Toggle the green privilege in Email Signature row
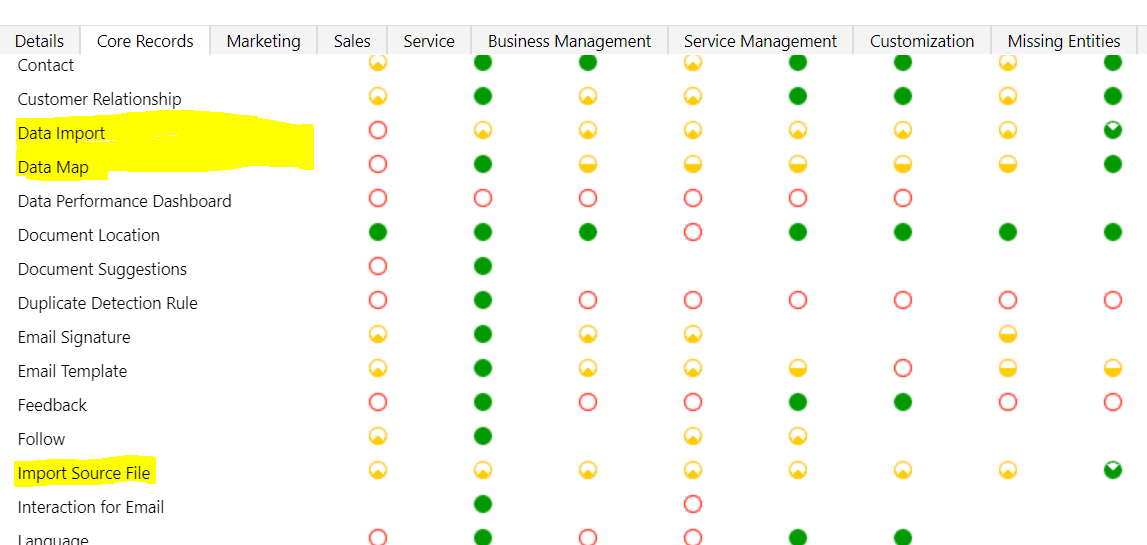Image resolution: width=1147 pixels, height=545 pixels. (x=483, y=334)
